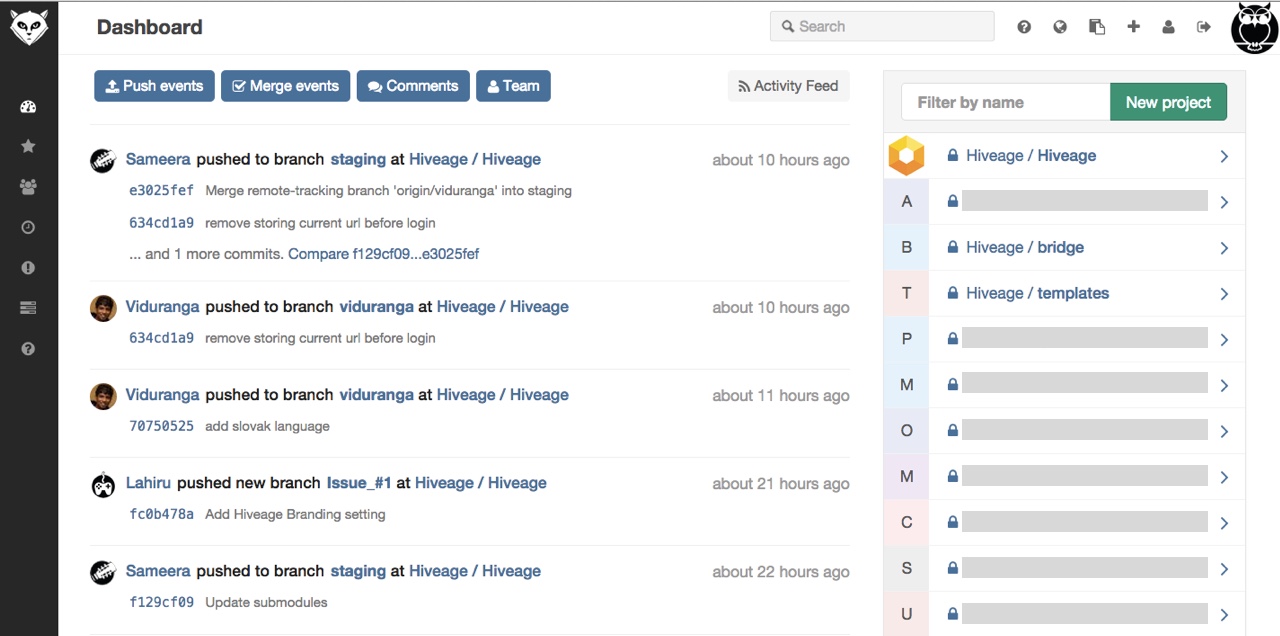Expand chevron on the A project row

tap(1224, 202)
